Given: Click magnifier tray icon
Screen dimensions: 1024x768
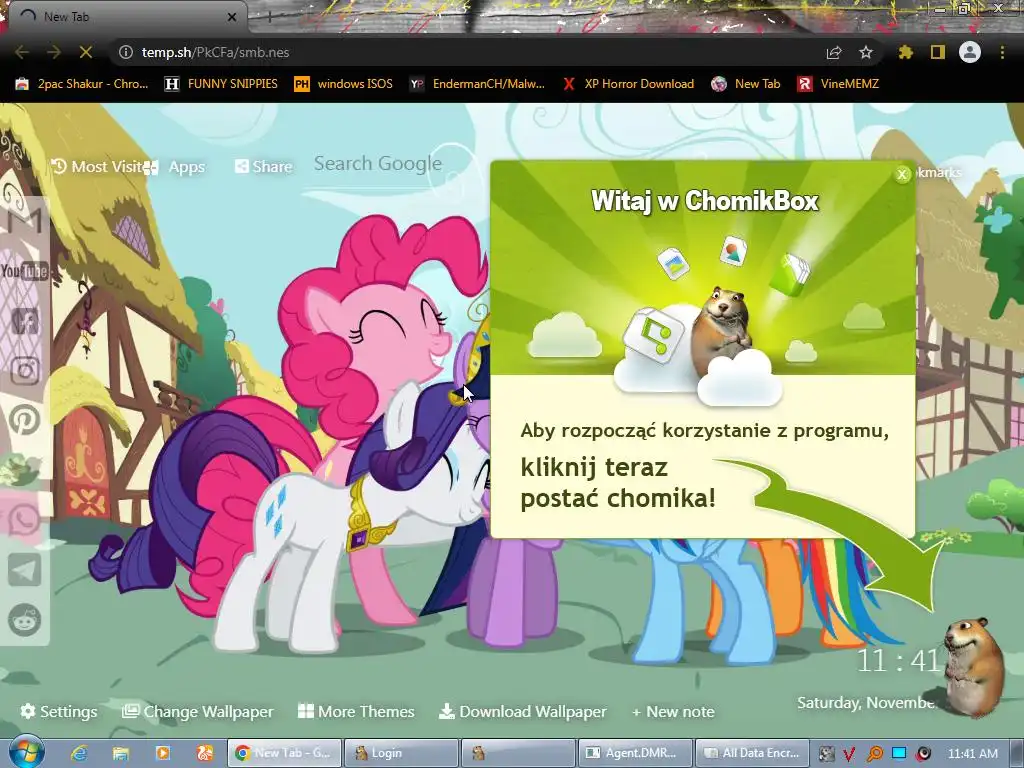Looking at the screenshot, I should coord(874,754).
